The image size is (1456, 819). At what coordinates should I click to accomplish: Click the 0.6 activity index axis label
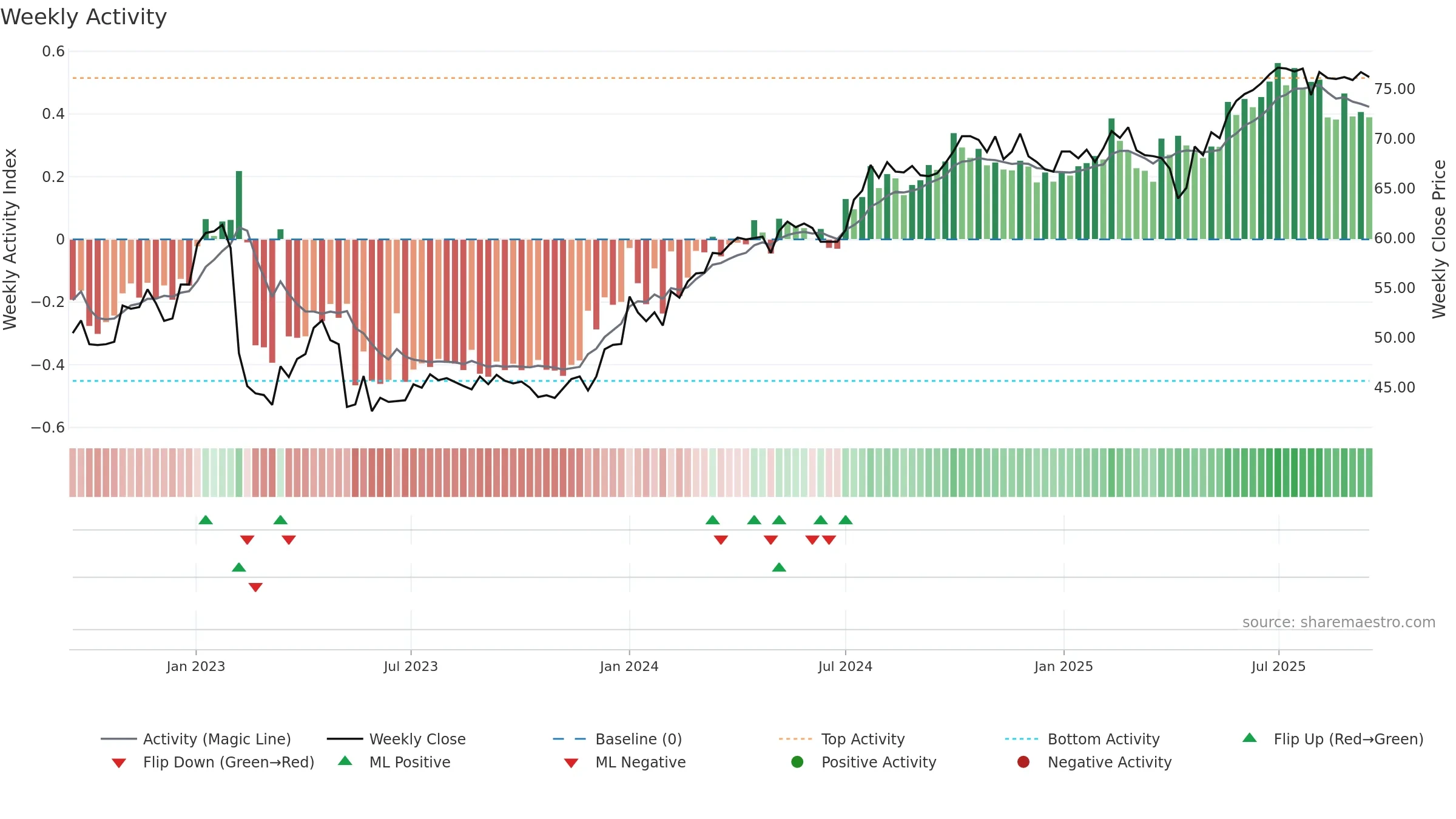tap(53, 52)
